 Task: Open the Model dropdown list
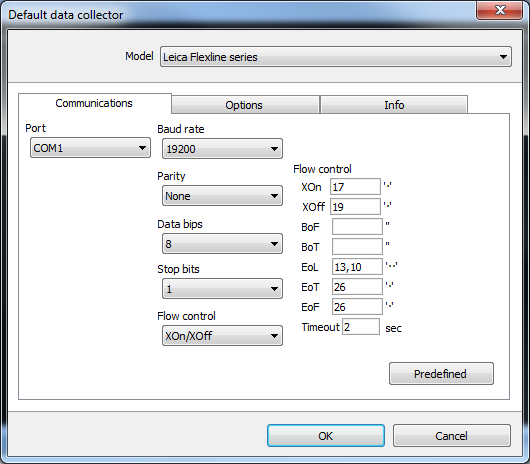click(x=335, y=57)
